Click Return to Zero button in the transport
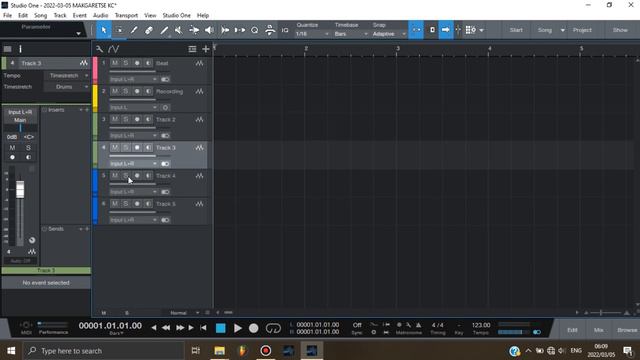Viewport: 640px width, 360px height. tap(203, 328)
